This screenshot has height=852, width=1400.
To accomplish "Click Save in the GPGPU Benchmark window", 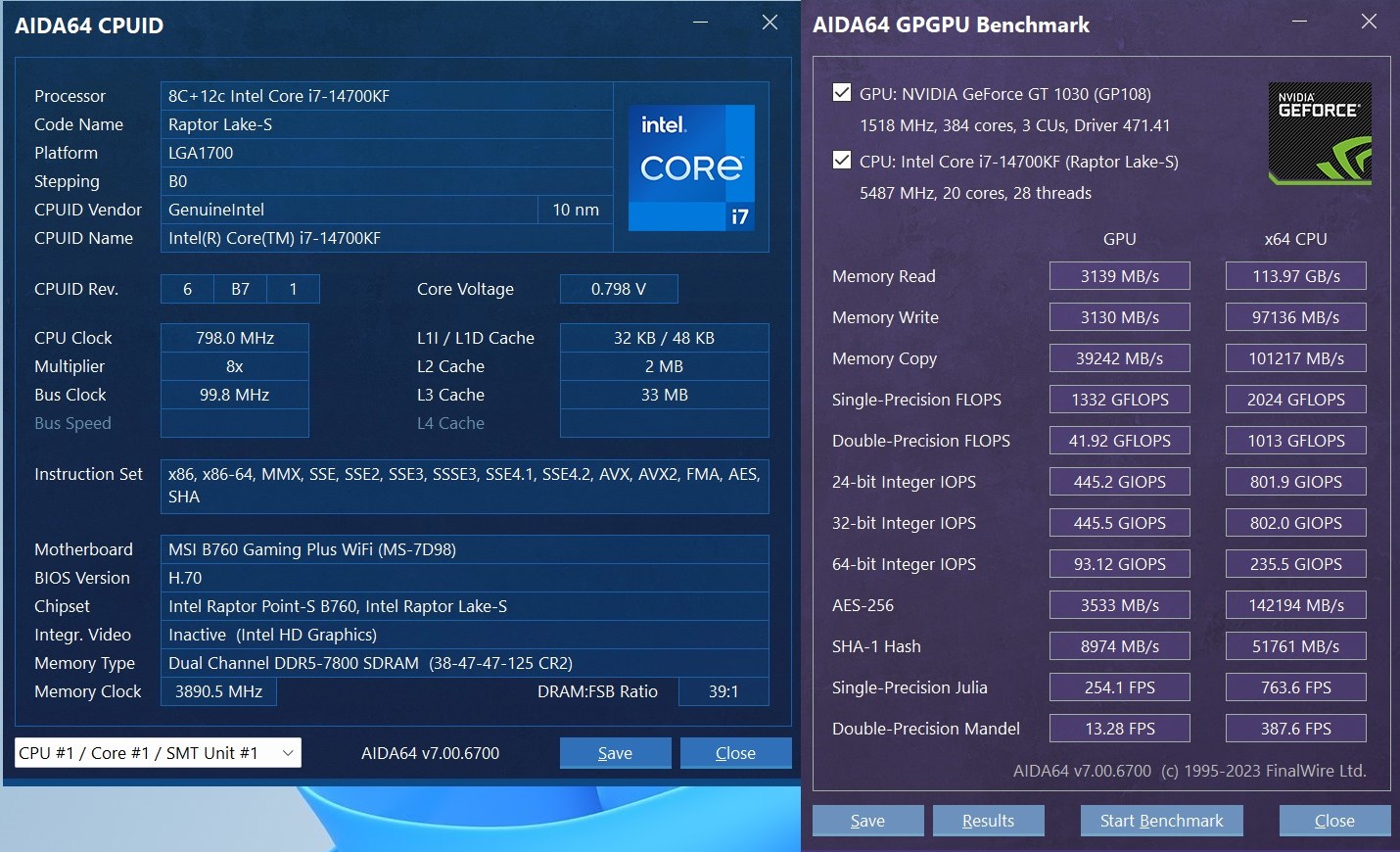I will 867,821.
